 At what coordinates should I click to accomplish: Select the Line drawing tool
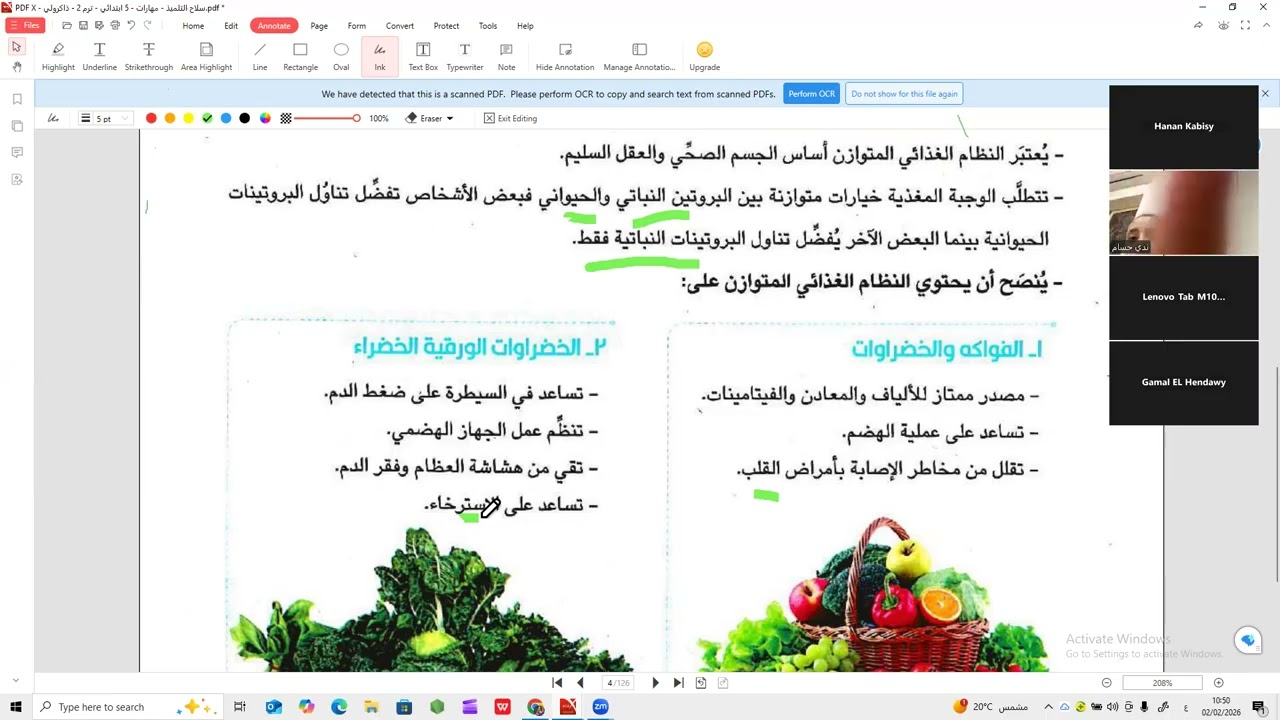(260, 57)
